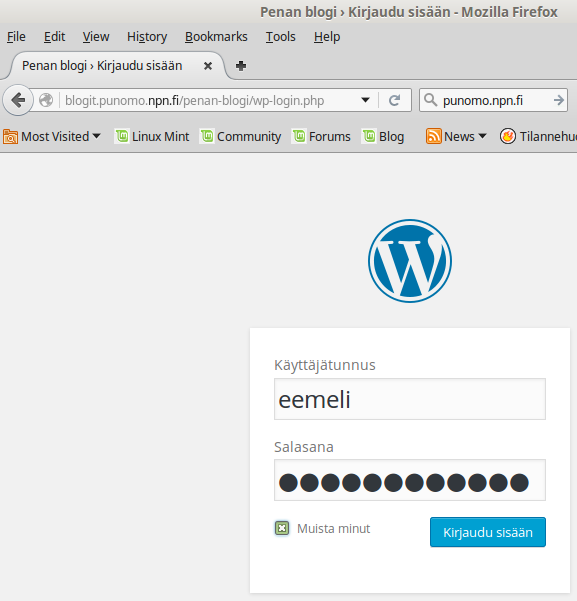Expand the Most Visited bookmarks folder
Image resolution: width=577 pixels, height=601 pixels.
pyautogui.click(x=52, y=136)
